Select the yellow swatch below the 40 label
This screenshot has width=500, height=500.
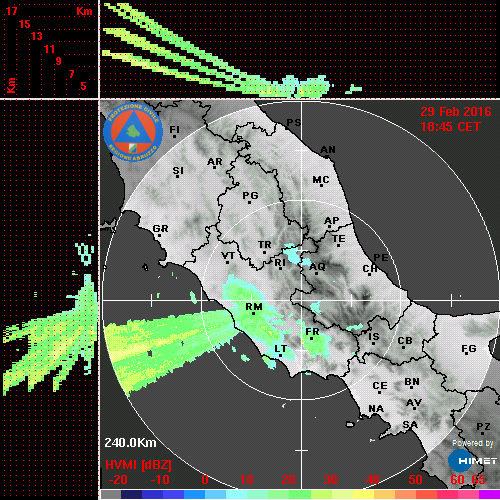363,494
